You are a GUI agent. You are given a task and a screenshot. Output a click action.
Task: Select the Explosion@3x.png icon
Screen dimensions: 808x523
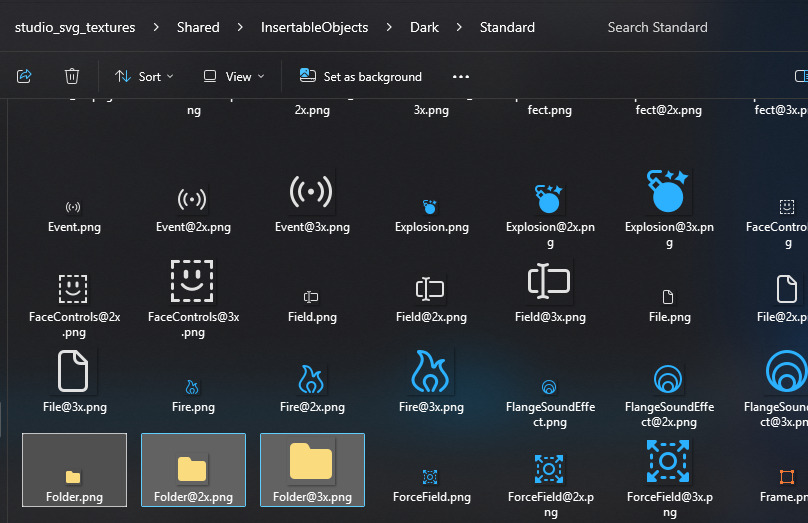(668, 191)
